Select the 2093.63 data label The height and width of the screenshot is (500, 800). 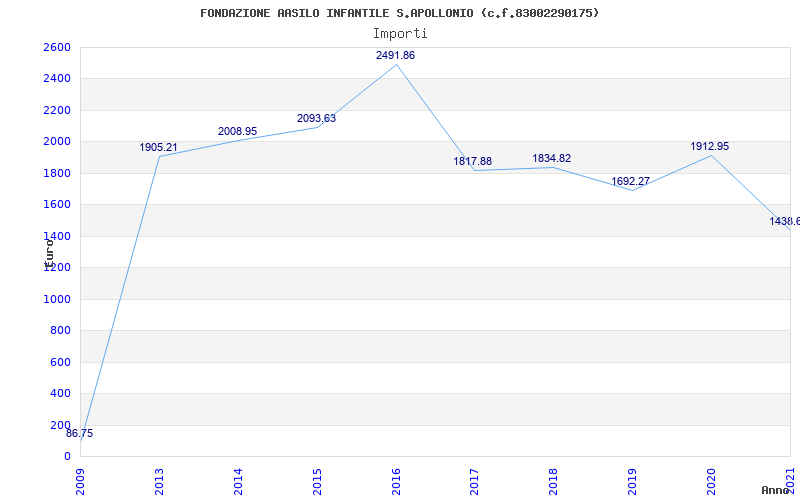[x=316, y=119]
